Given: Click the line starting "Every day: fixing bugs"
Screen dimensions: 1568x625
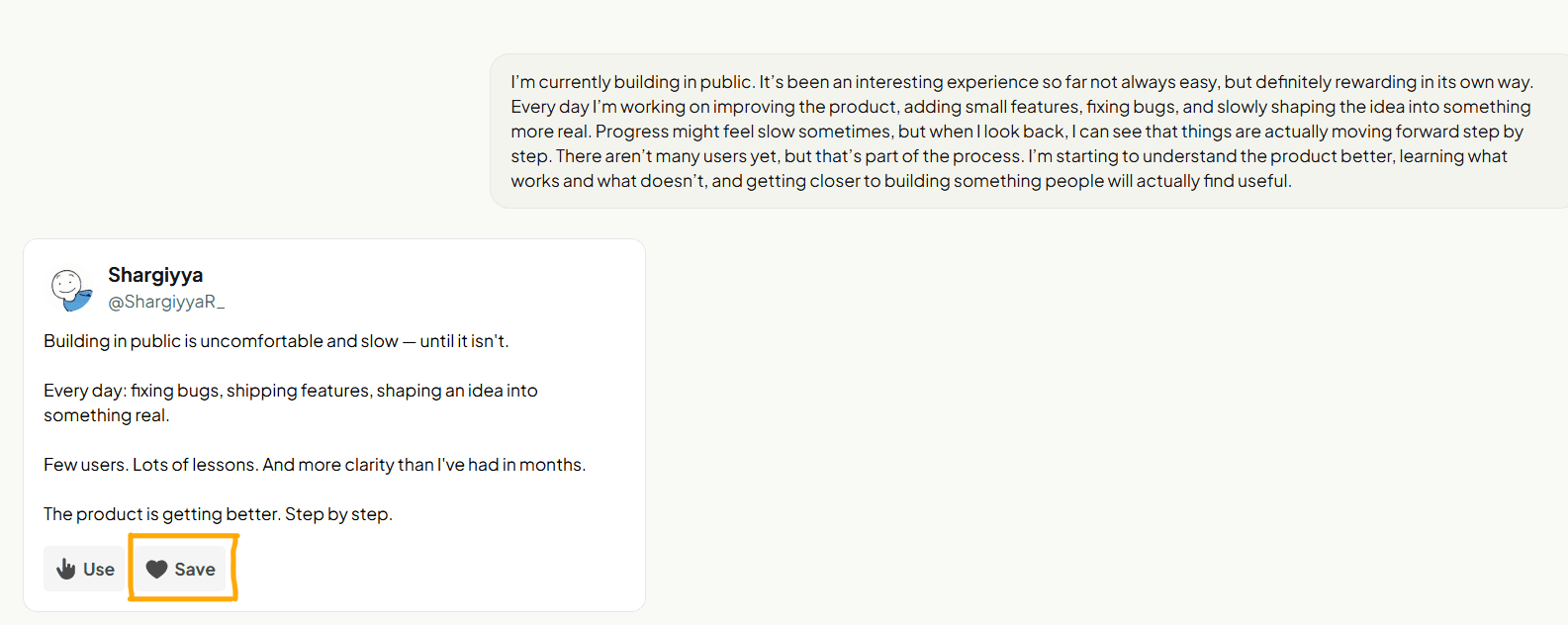Looking at the screenshot, I should click(290, 391).
